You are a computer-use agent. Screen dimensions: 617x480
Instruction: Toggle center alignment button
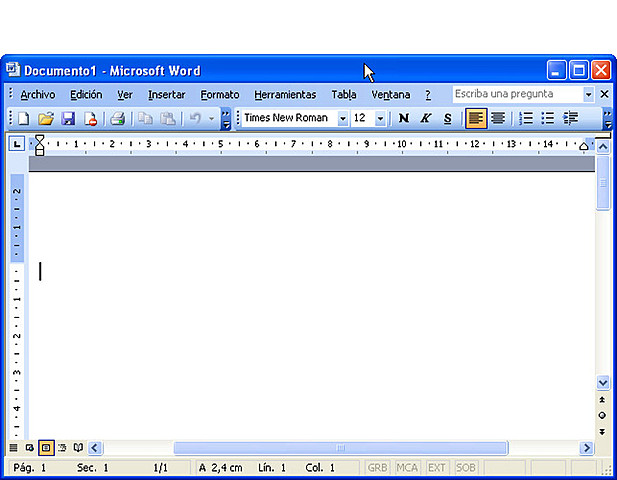point(498,118)
